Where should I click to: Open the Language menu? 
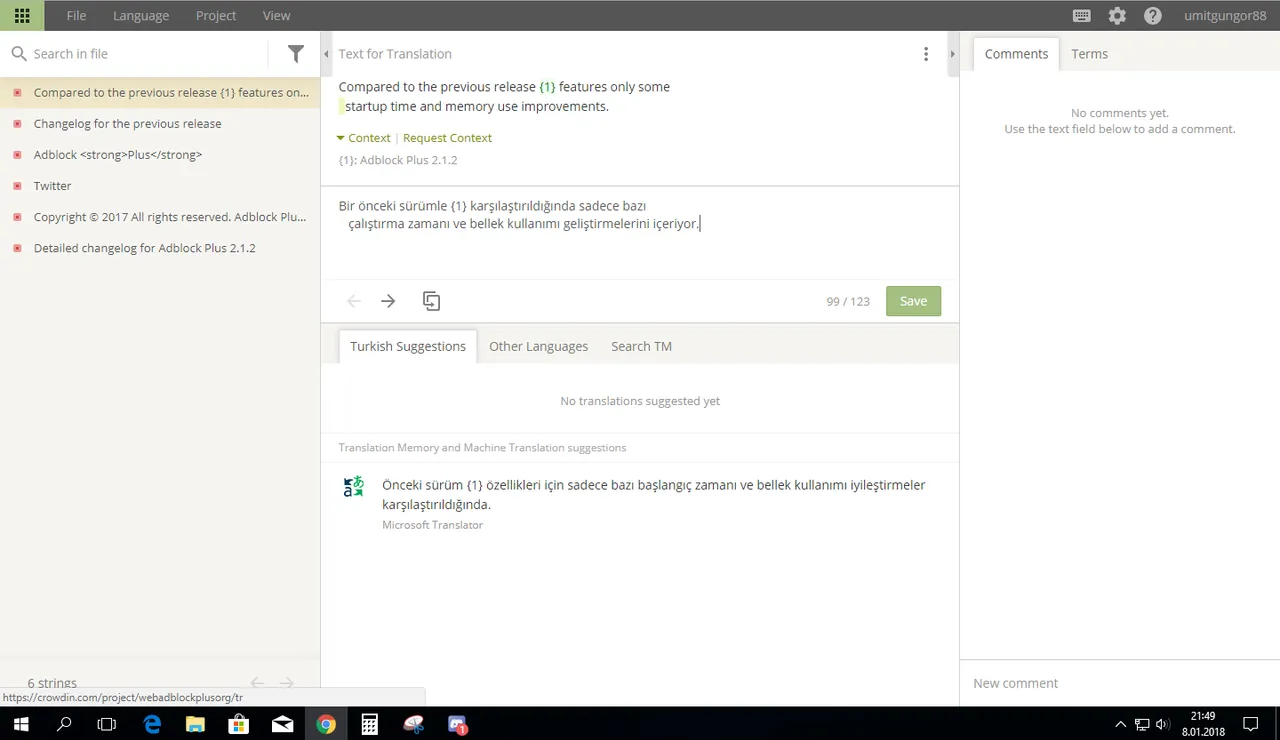141,15
